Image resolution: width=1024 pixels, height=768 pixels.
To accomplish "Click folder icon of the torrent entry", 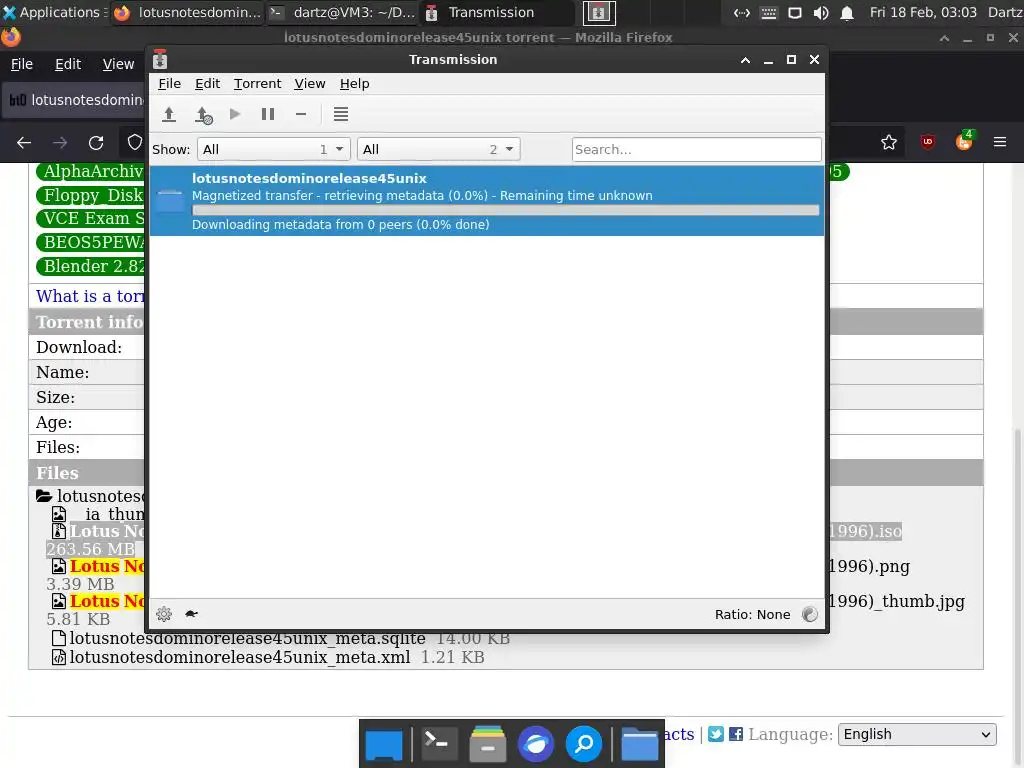I will pyautogui.click(x=170, y=200).
